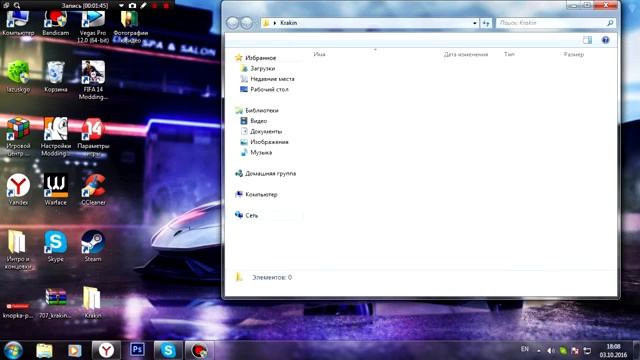Image resolution: width=640 pixels, height=360 pixels.
Task: Click the Bandicam magnifier icon
Action: click(17, 6)
